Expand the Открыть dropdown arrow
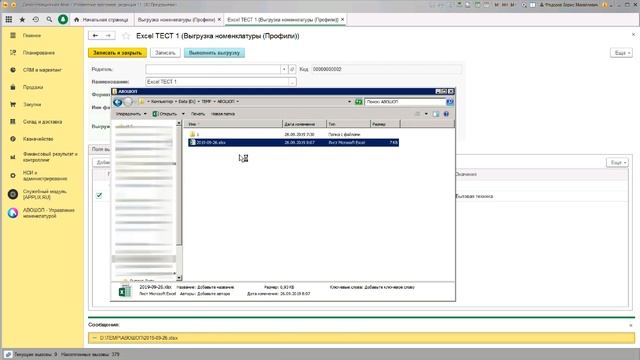Image resolution: width=640 pixels, height=360 pixels. click(x=183, y=114)
